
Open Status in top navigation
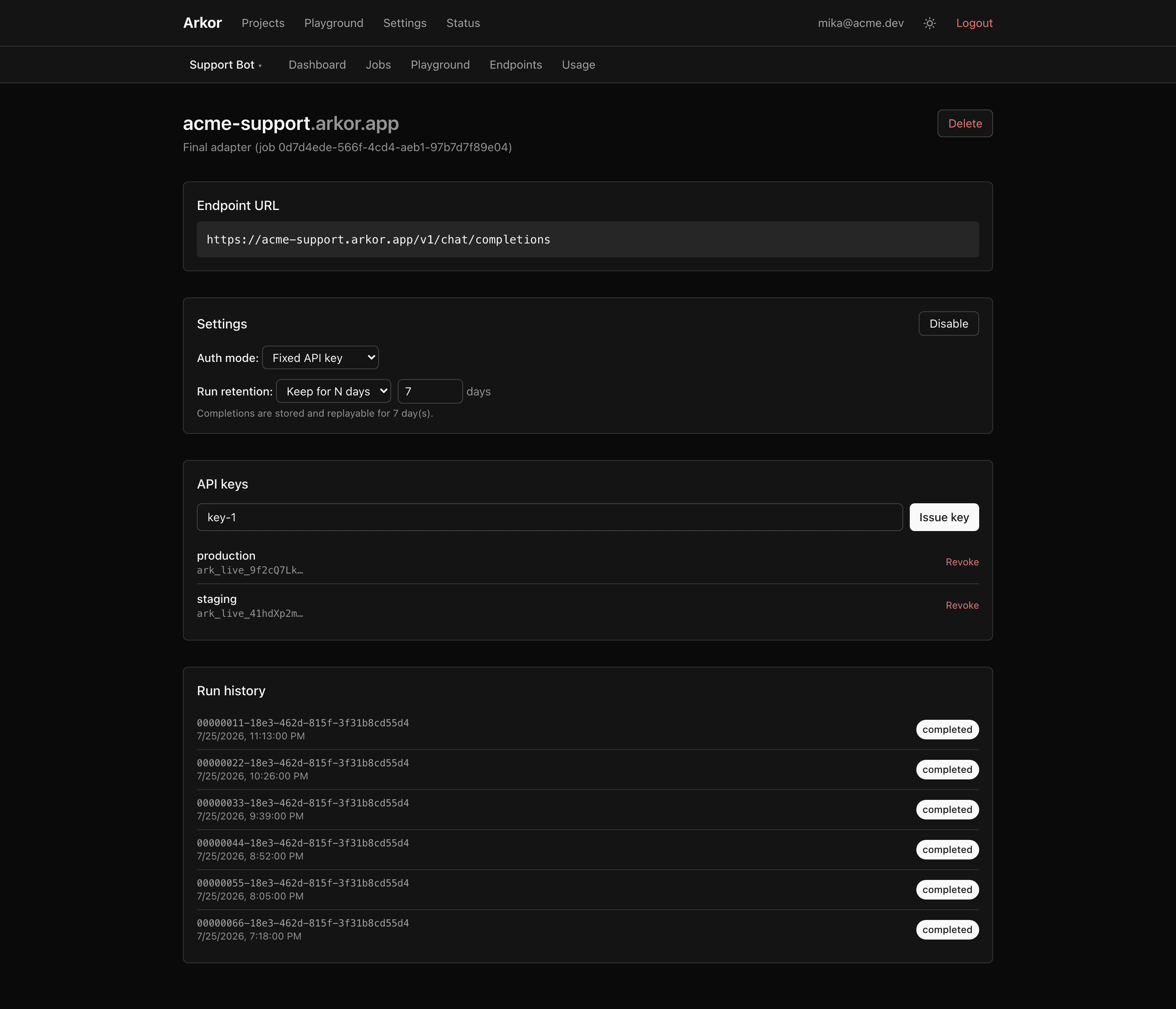(463, 23)
